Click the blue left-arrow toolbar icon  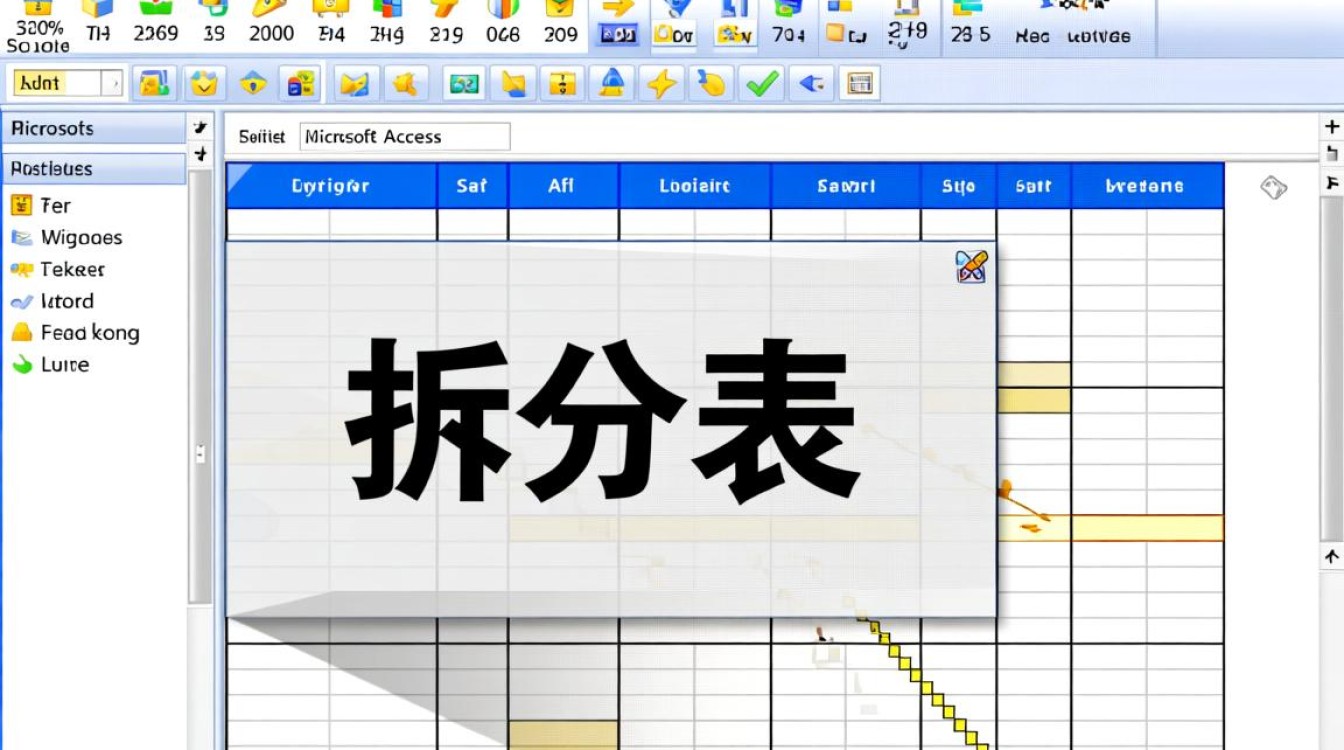pos(811,84)
